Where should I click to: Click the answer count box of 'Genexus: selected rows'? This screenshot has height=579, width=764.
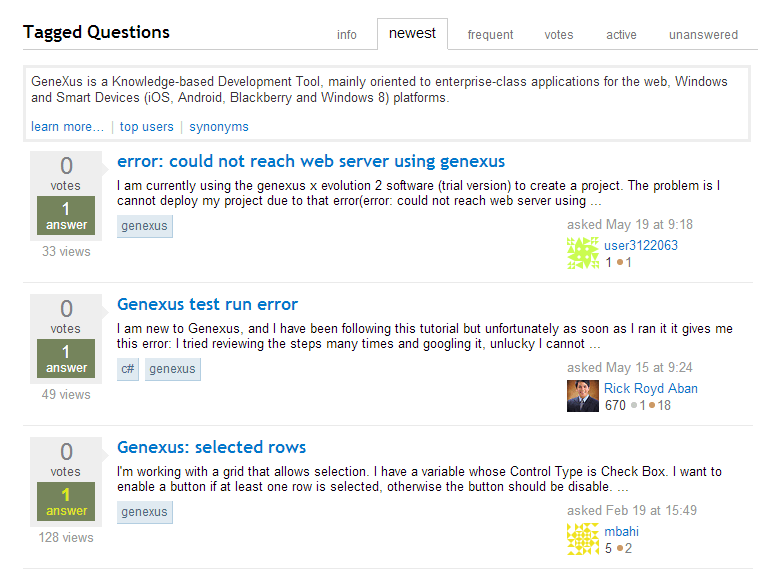(66, 502)
